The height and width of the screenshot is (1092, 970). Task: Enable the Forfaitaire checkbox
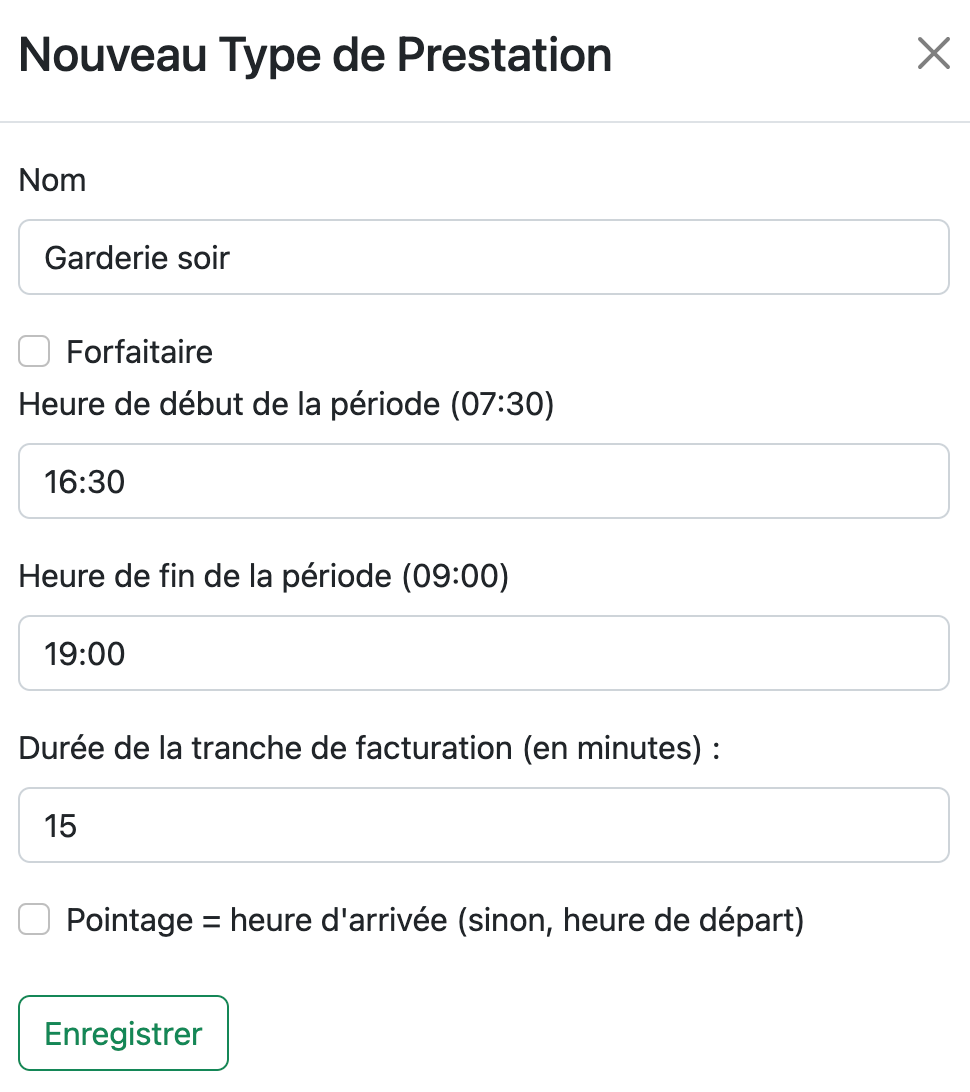click(34, 352)
